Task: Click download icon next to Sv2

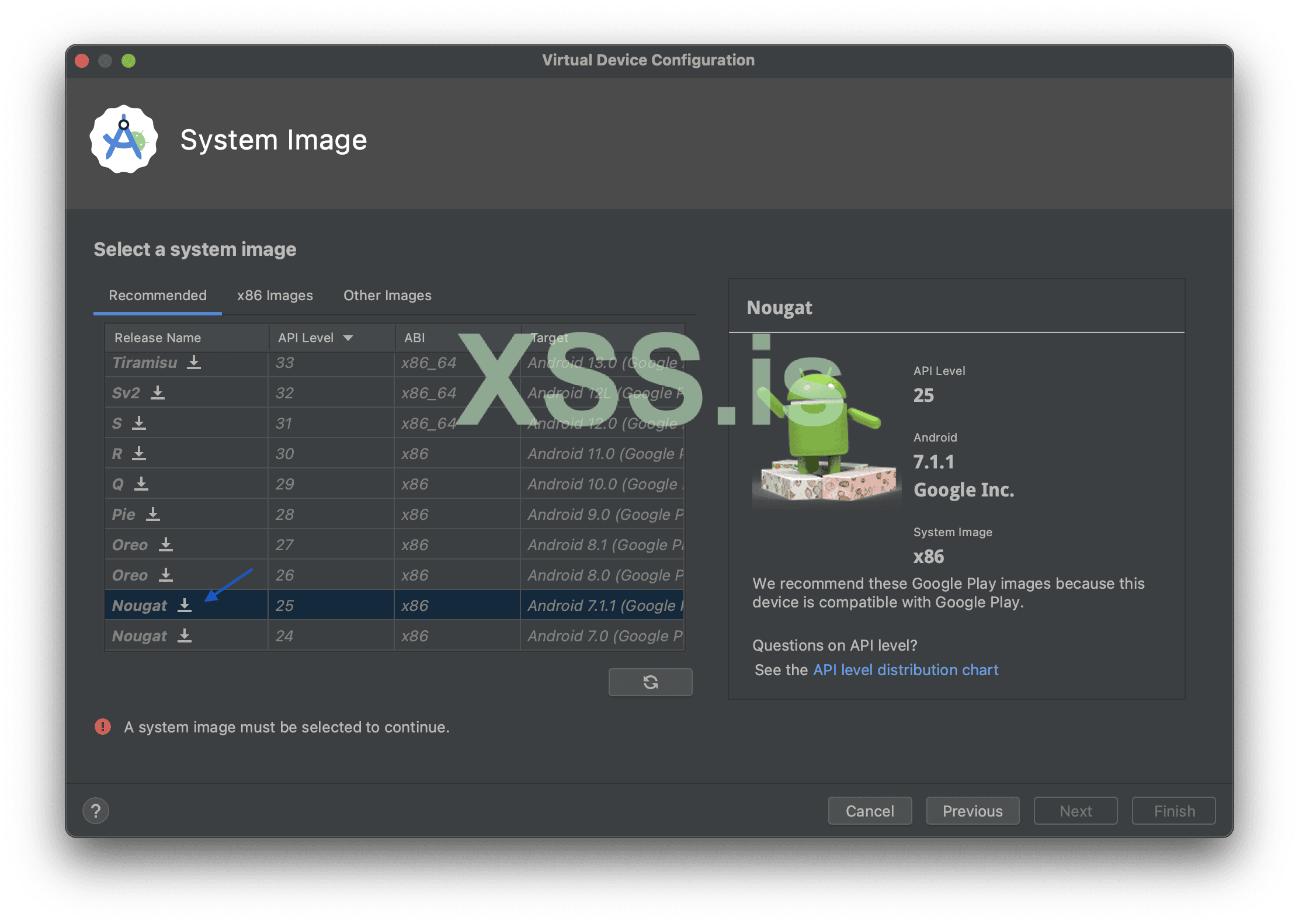Action: point(158,393)
